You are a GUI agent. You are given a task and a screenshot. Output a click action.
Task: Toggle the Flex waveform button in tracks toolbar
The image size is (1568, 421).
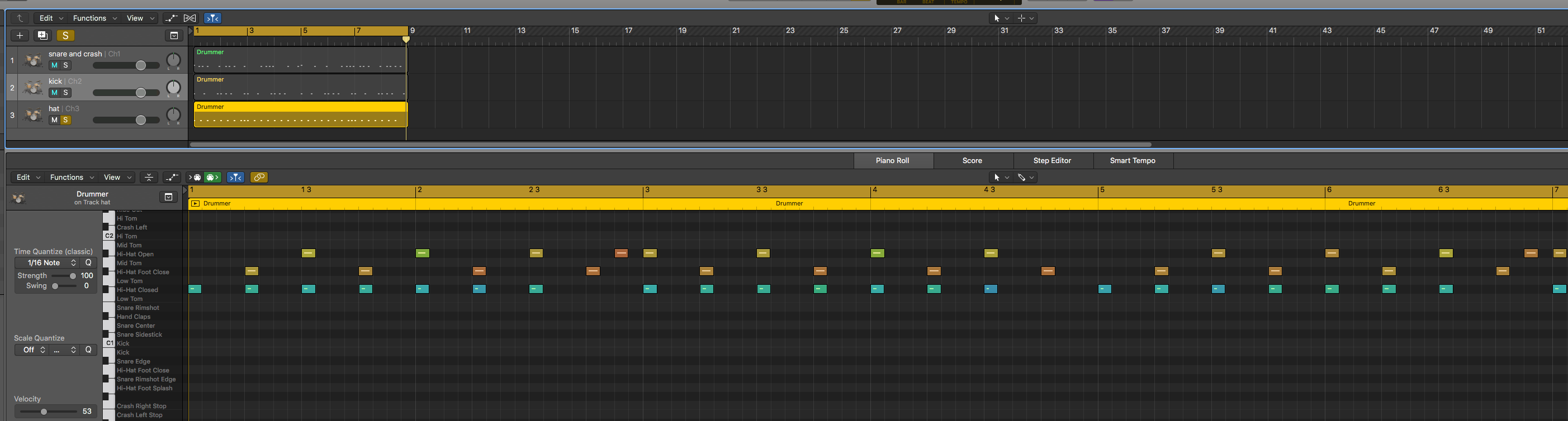[x=190, y=18]
